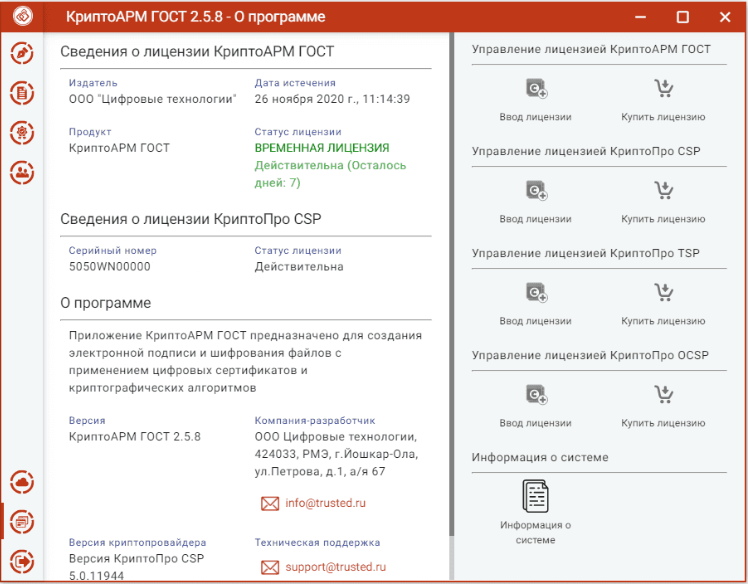
Task: Click the Версия КриптоПро CSP text
Action: point(136,559)
